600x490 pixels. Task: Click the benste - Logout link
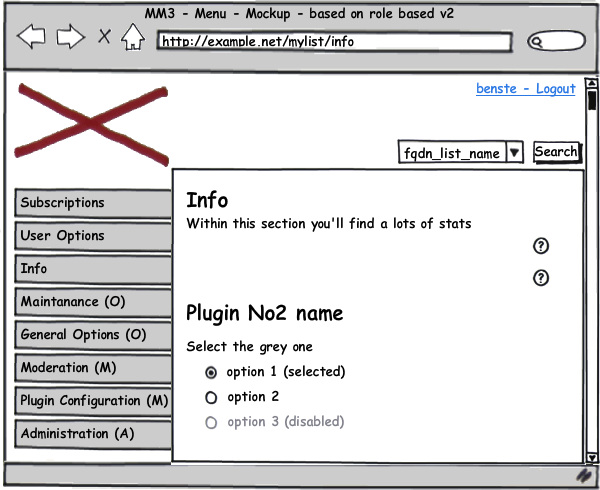[525, 89]
